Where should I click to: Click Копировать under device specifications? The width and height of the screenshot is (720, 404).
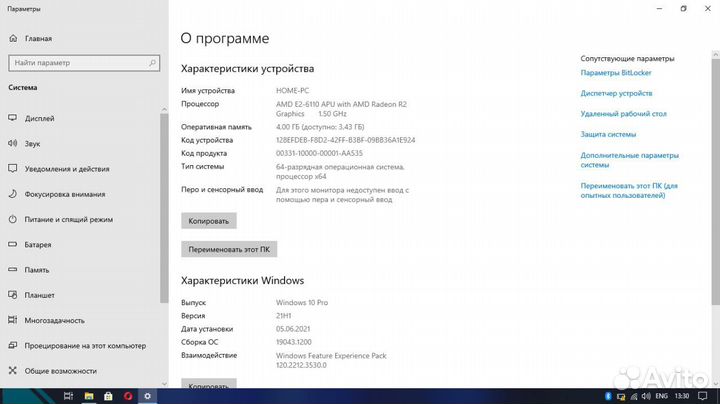pos(208,221)
